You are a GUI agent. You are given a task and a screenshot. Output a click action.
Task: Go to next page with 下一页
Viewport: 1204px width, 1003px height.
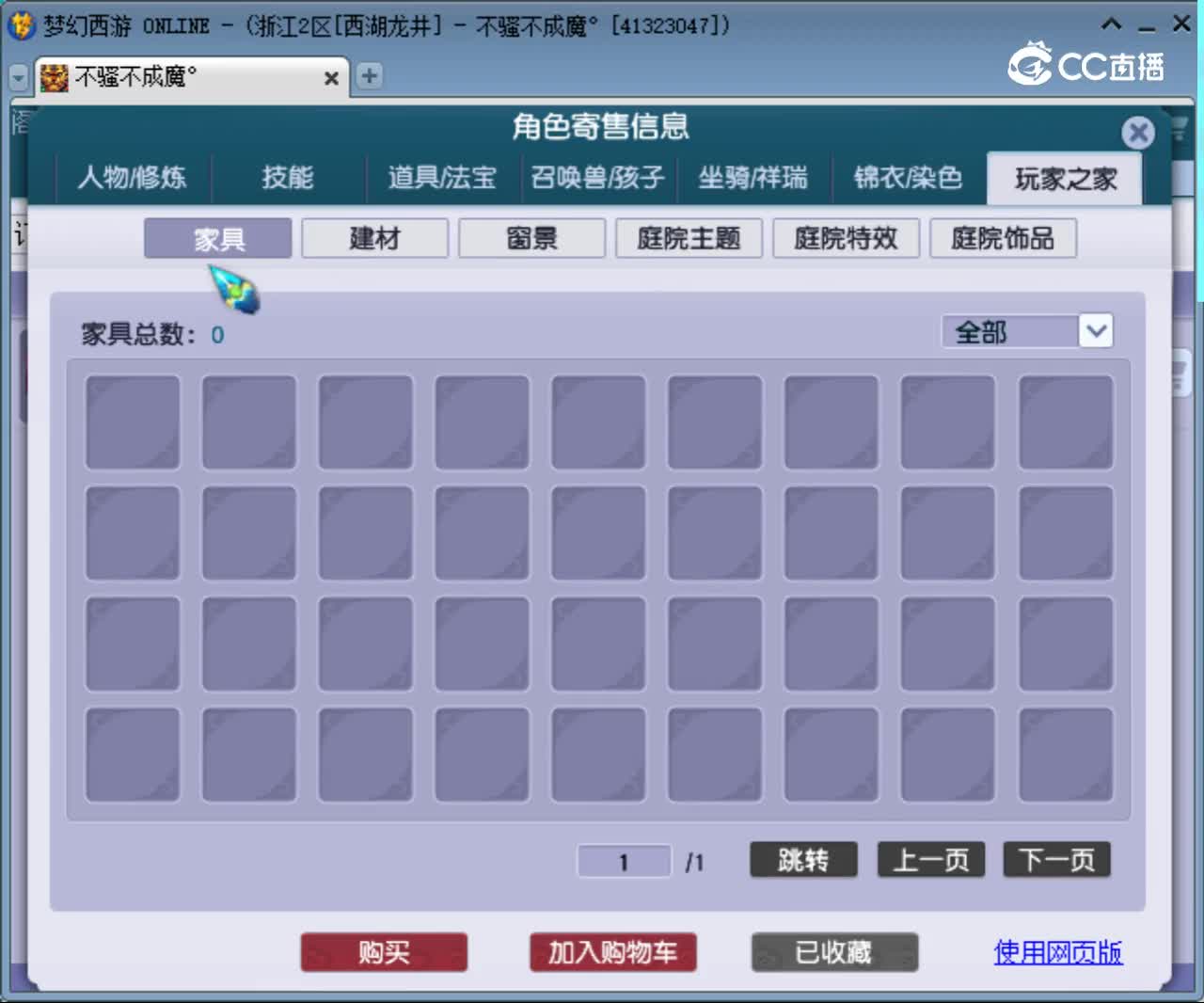pos(1057,860)
